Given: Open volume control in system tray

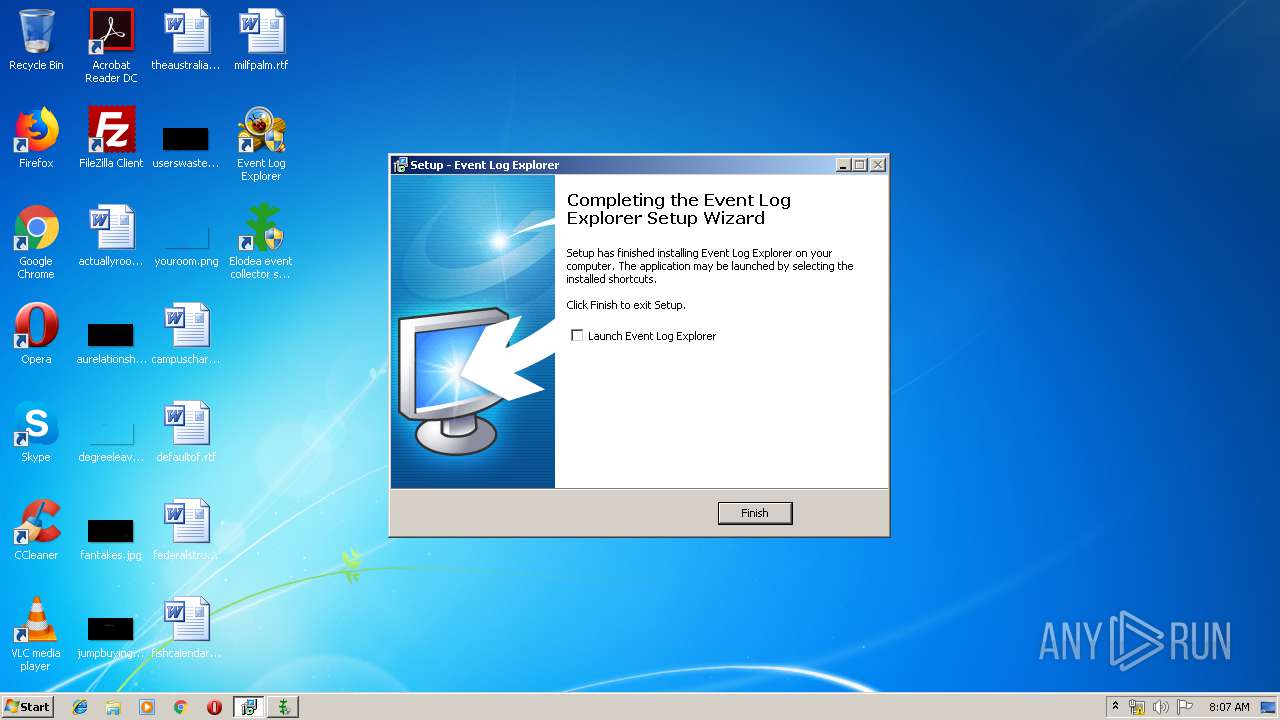Looking at the screenshot, I should pyautogui.click(x=1160, y=707).
